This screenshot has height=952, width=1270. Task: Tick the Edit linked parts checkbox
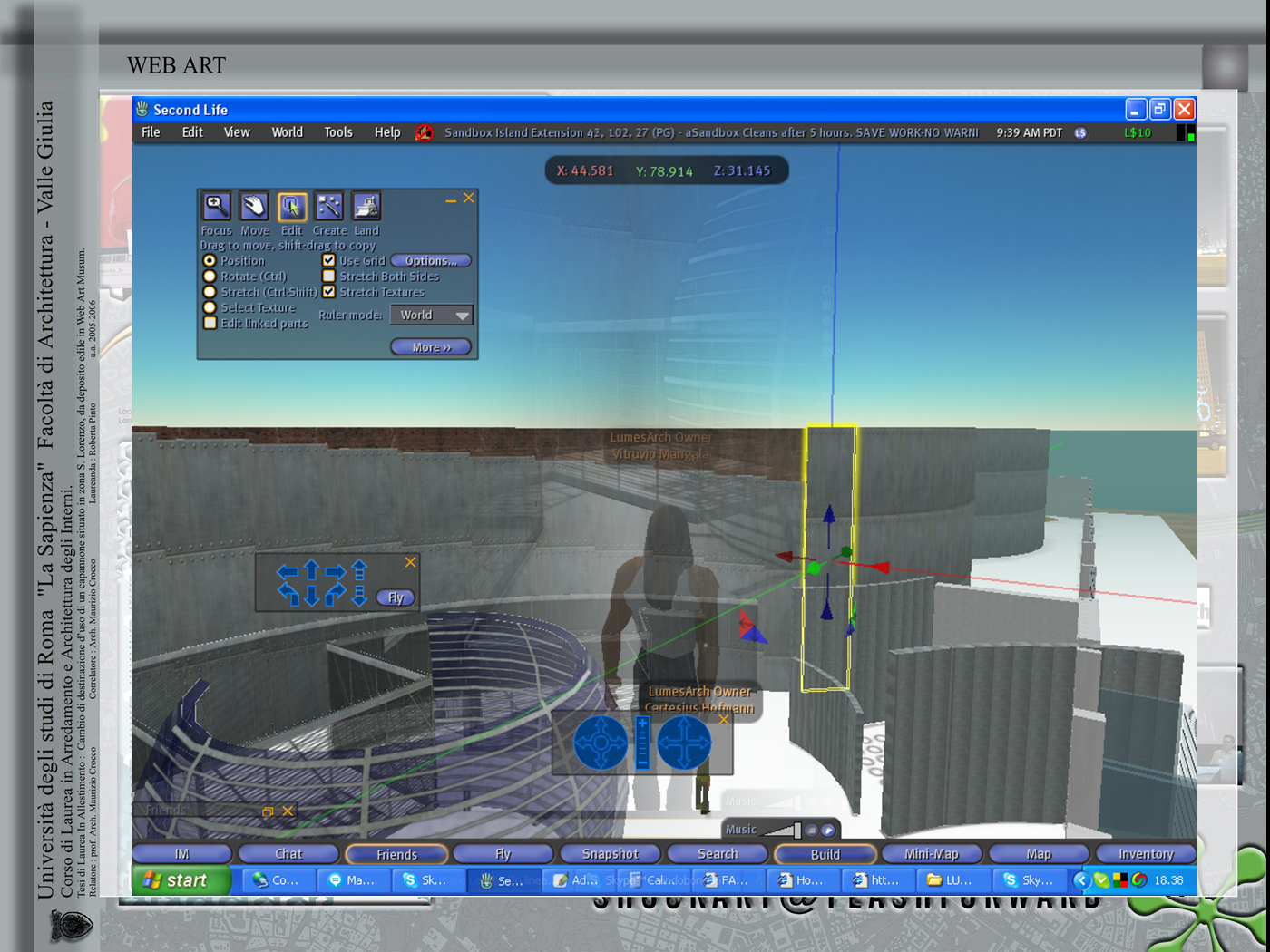pos(210,323)
